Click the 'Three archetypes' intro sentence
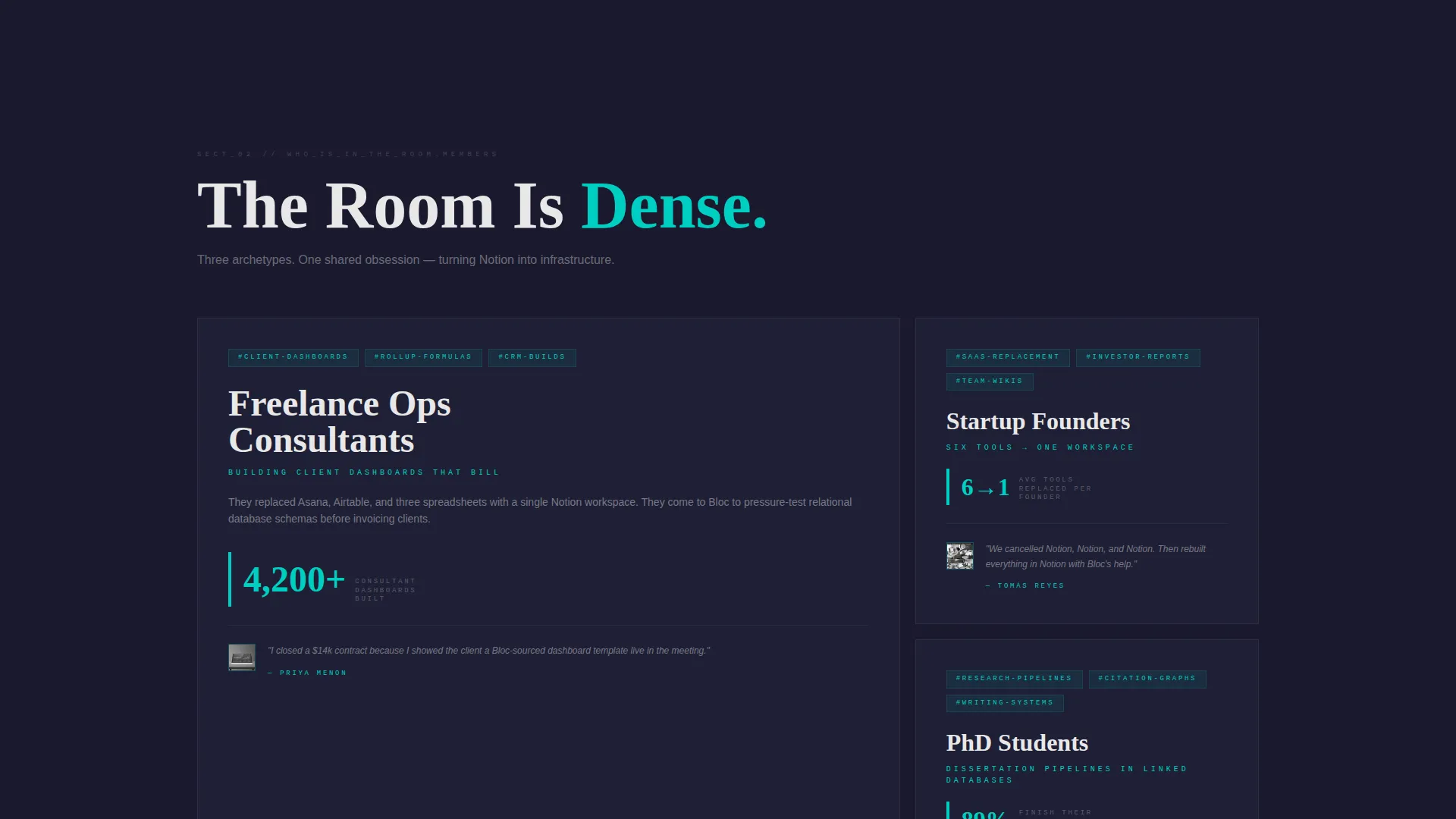 [406, 260]
